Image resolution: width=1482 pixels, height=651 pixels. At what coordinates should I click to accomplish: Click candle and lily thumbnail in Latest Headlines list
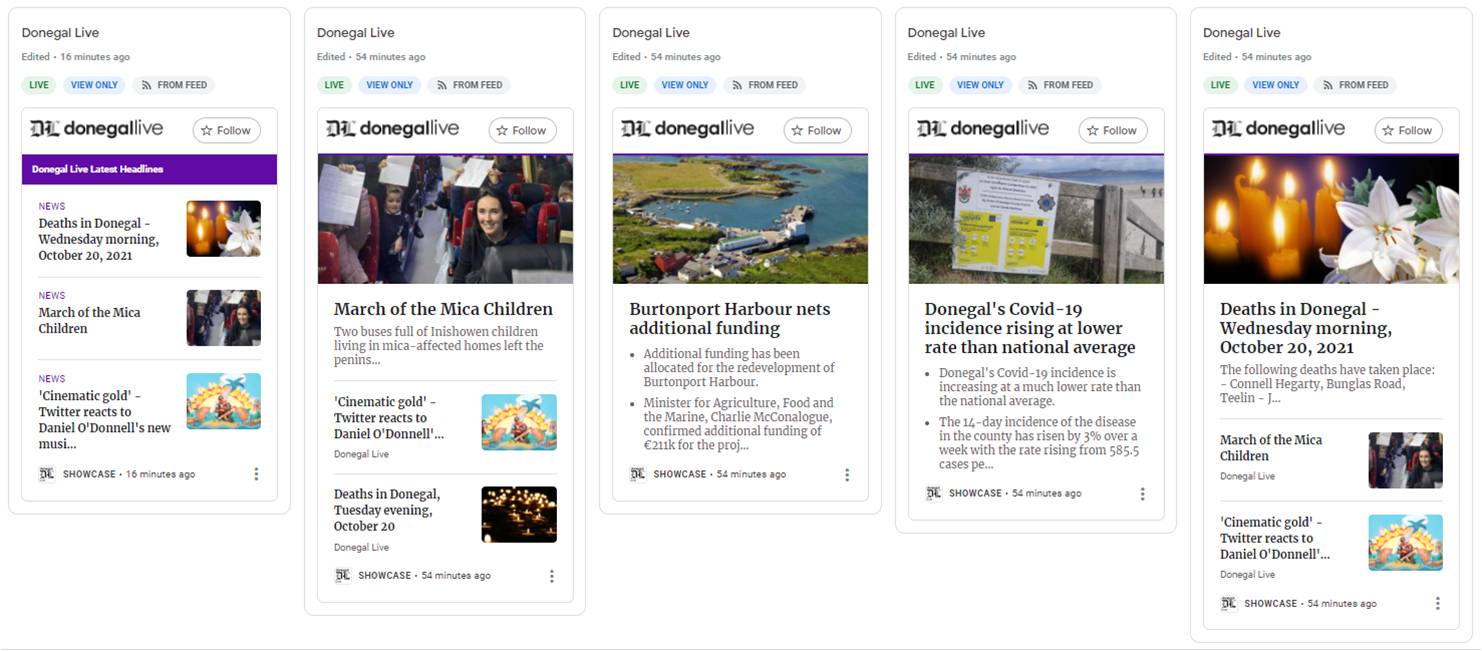coord(224,229)
